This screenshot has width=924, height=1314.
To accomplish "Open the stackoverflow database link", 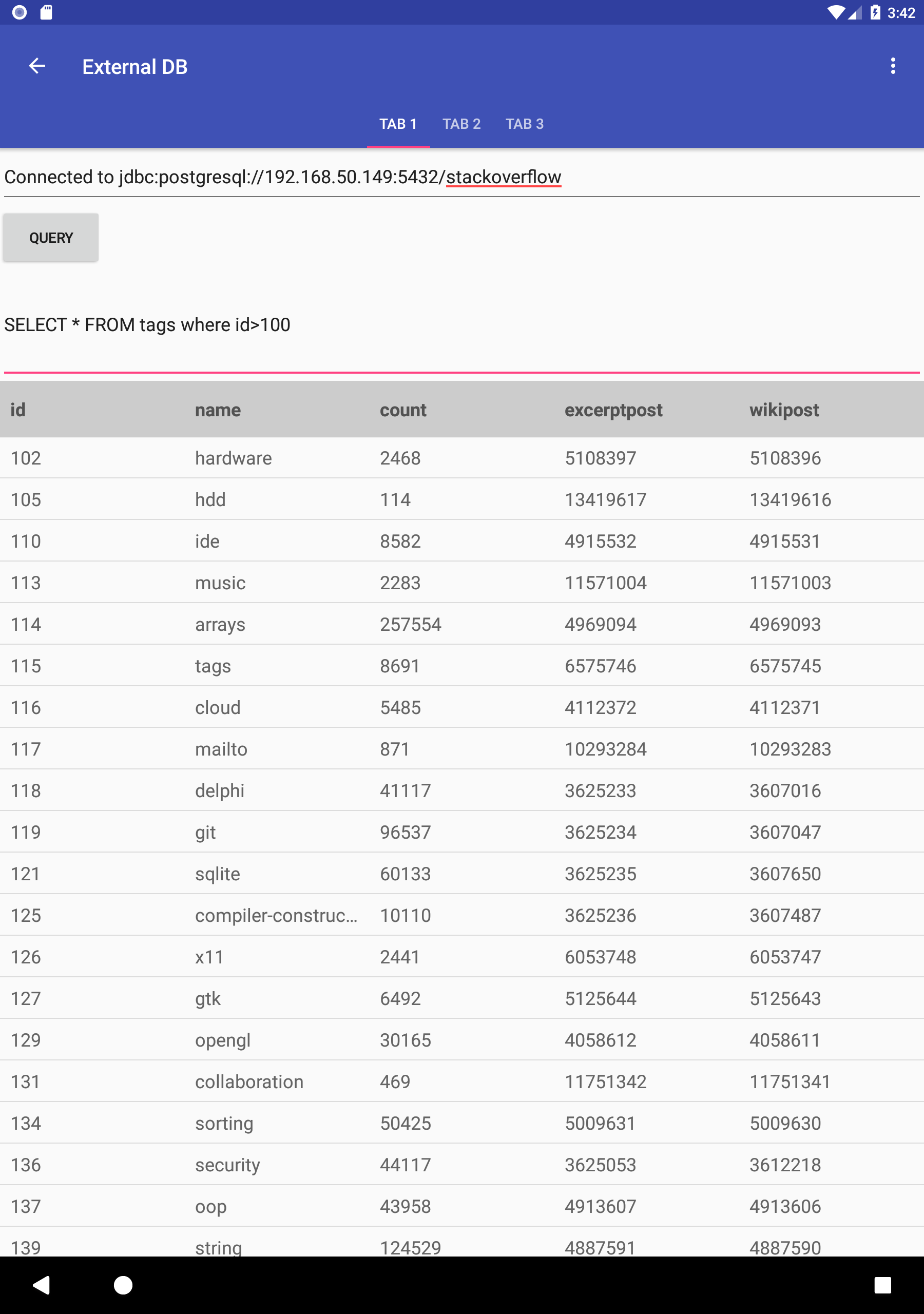I will click(x=503, y=176).
